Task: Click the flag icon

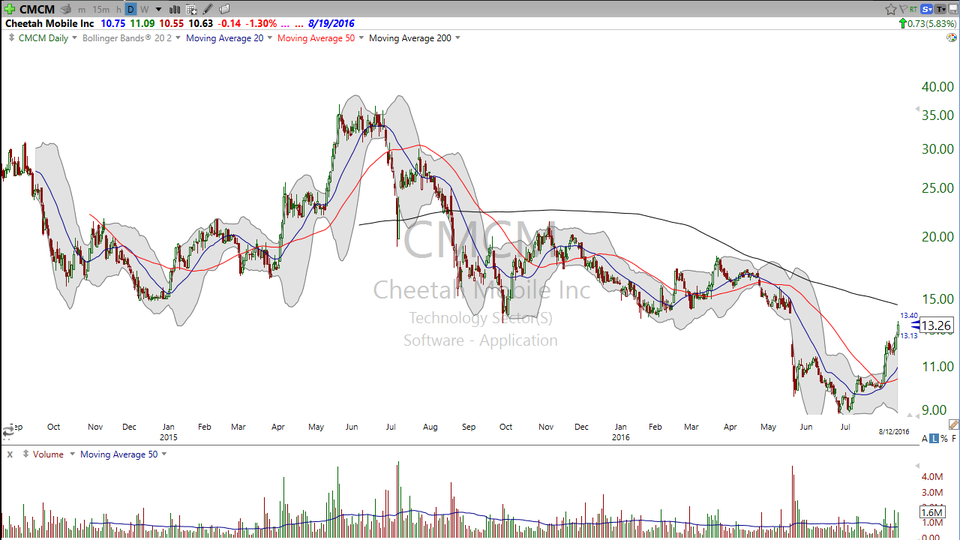Action: pos(903,9)
